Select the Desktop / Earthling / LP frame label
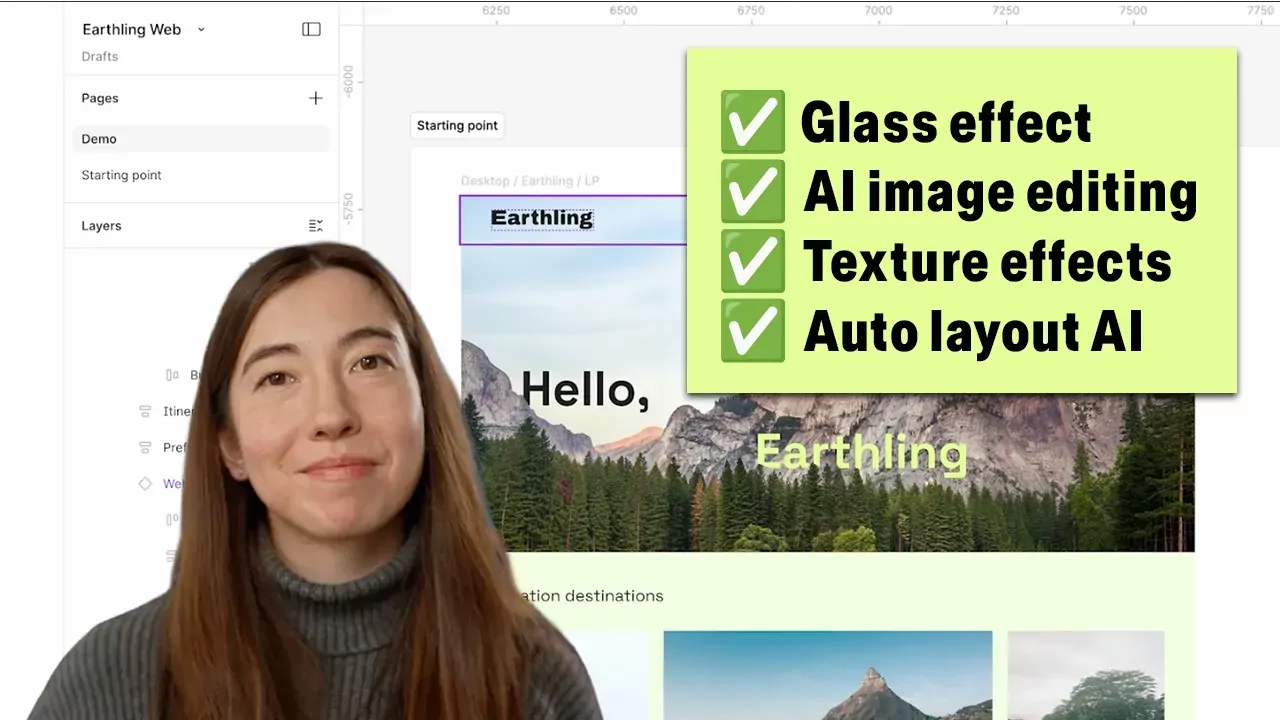Screen dimensions: 1280x720 click(530, 181)
